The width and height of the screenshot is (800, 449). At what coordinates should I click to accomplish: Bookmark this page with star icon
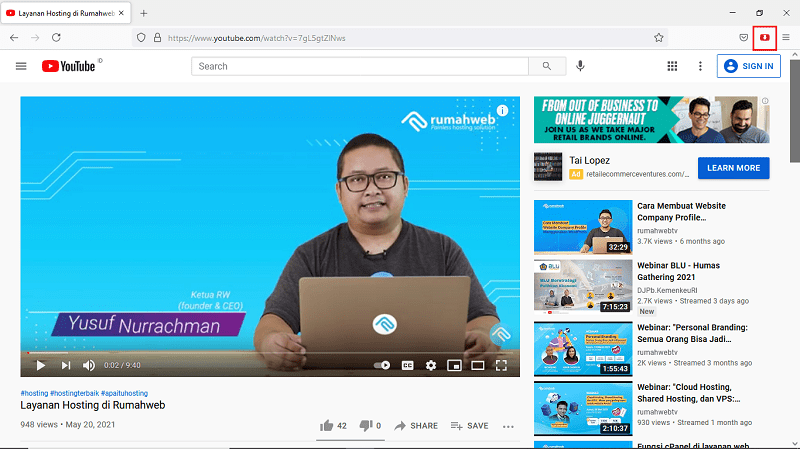(659, 38)
